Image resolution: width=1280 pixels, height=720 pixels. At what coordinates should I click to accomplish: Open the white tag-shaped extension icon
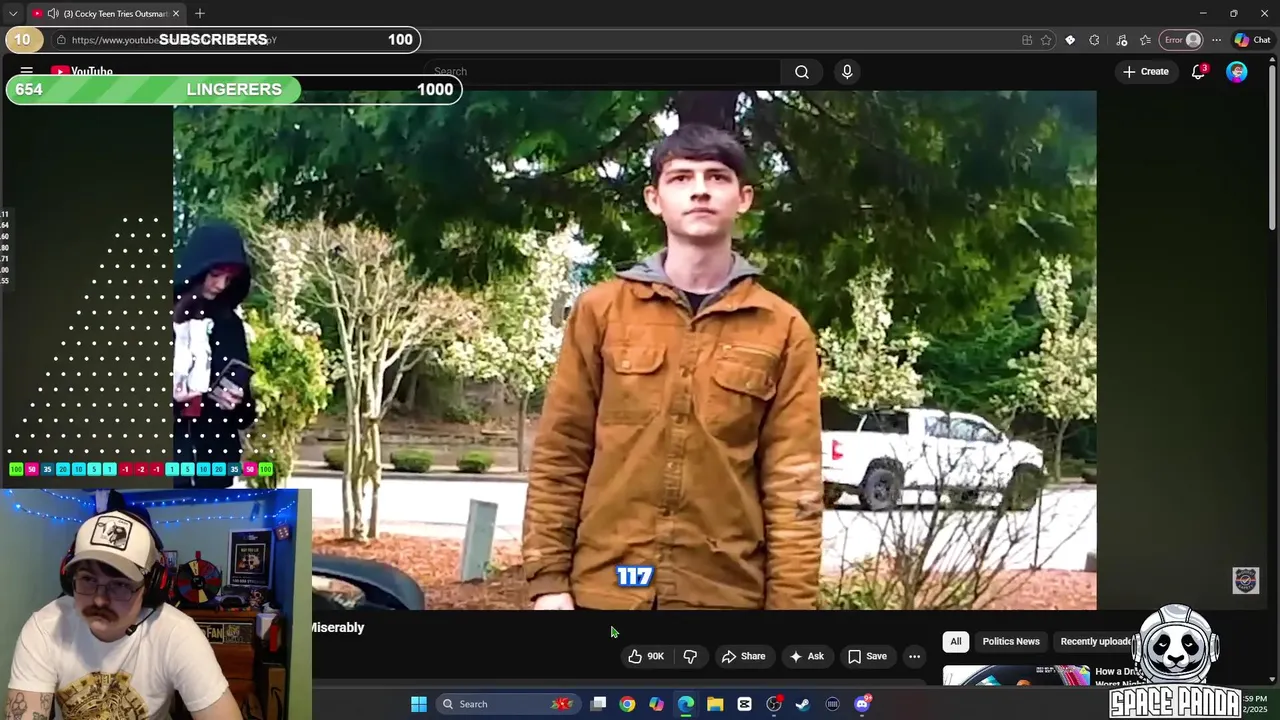click(1070, 40)
